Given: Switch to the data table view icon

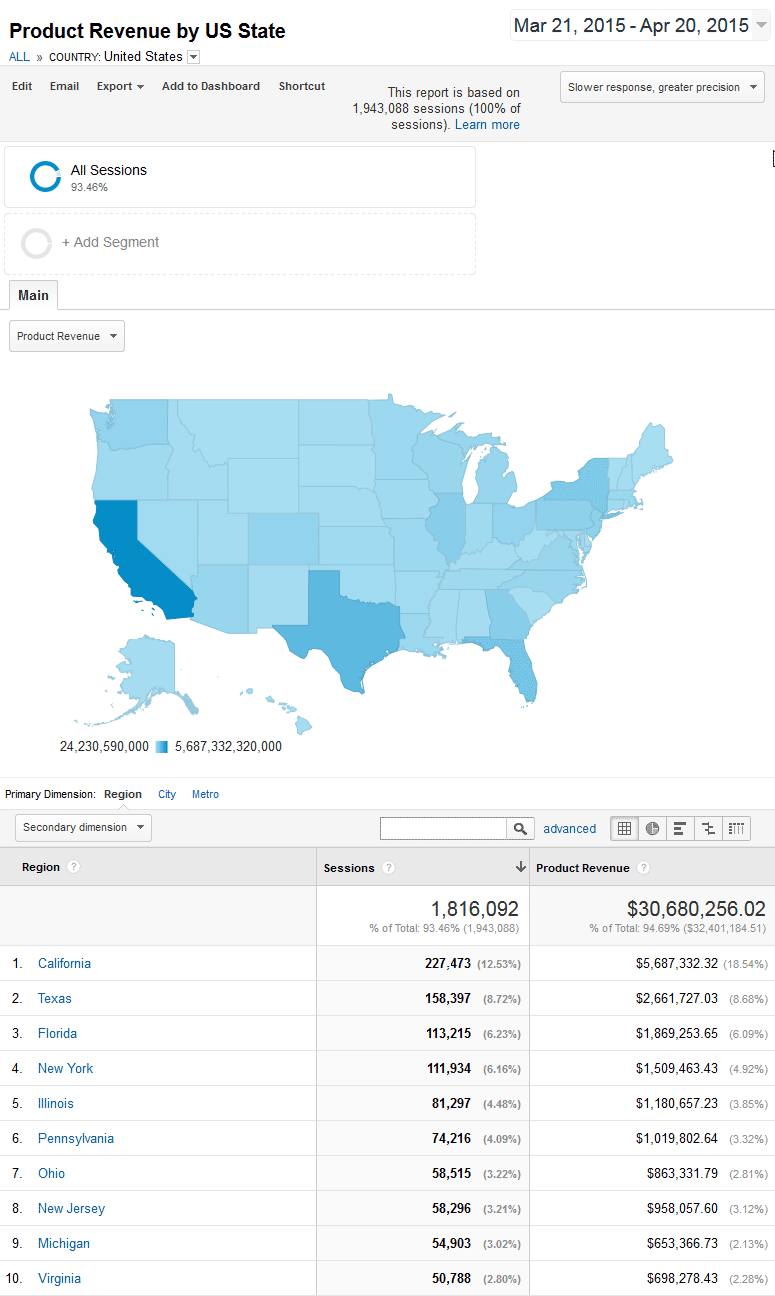Looking at the screenshot, I should pos(624,828).
